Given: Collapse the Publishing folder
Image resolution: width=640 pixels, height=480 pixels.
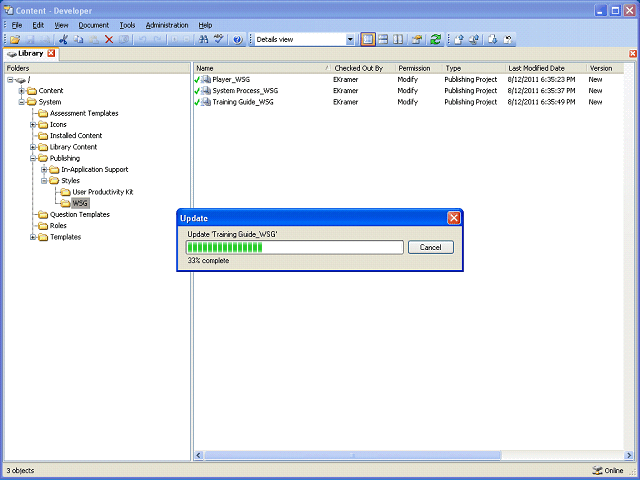Looking at the screenshot, I should click(x=33, y=158).
